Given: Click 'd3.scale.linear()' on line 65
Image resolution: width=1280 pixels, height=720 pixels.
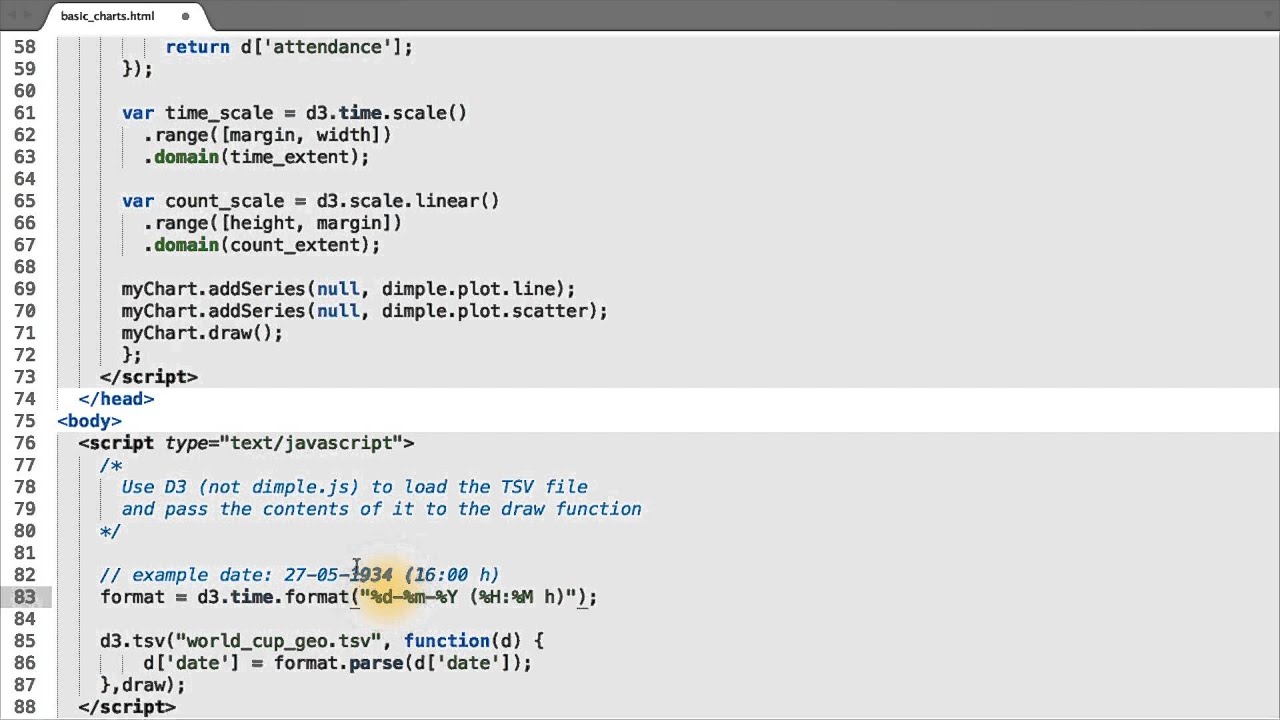Looking at the screenshot, I should tap(408, 201).
